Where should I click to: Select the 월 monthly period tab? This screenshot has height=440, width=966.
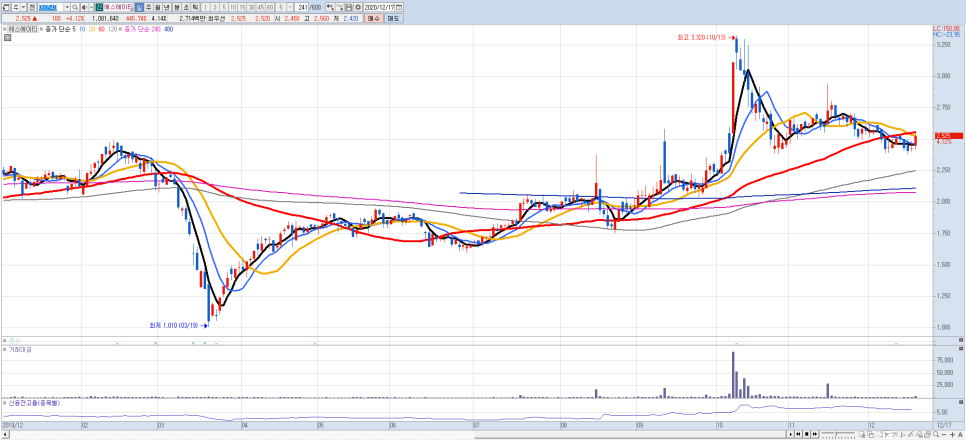click(157, 7)
